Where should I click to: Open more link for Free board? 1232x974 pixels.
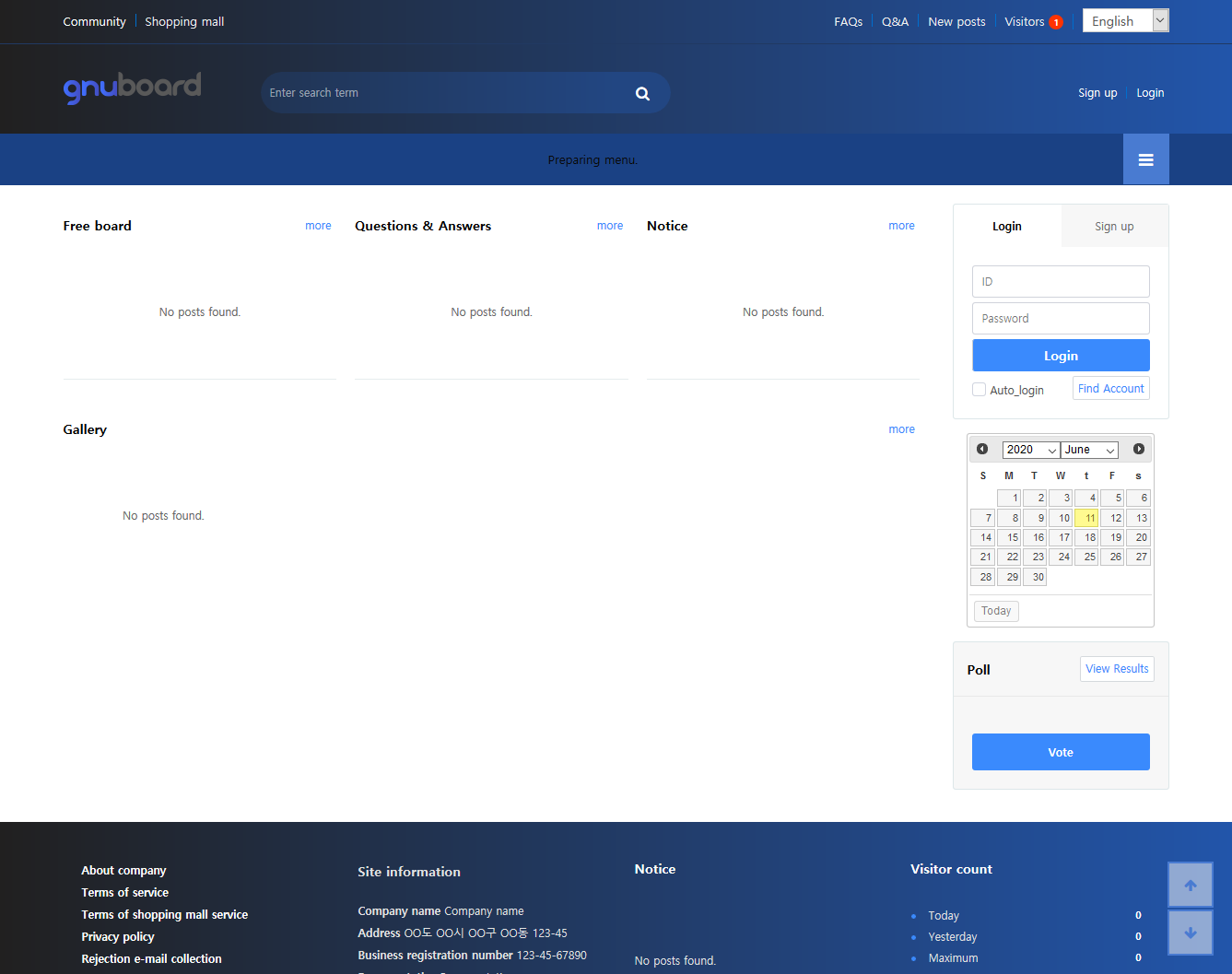point(318,226)
